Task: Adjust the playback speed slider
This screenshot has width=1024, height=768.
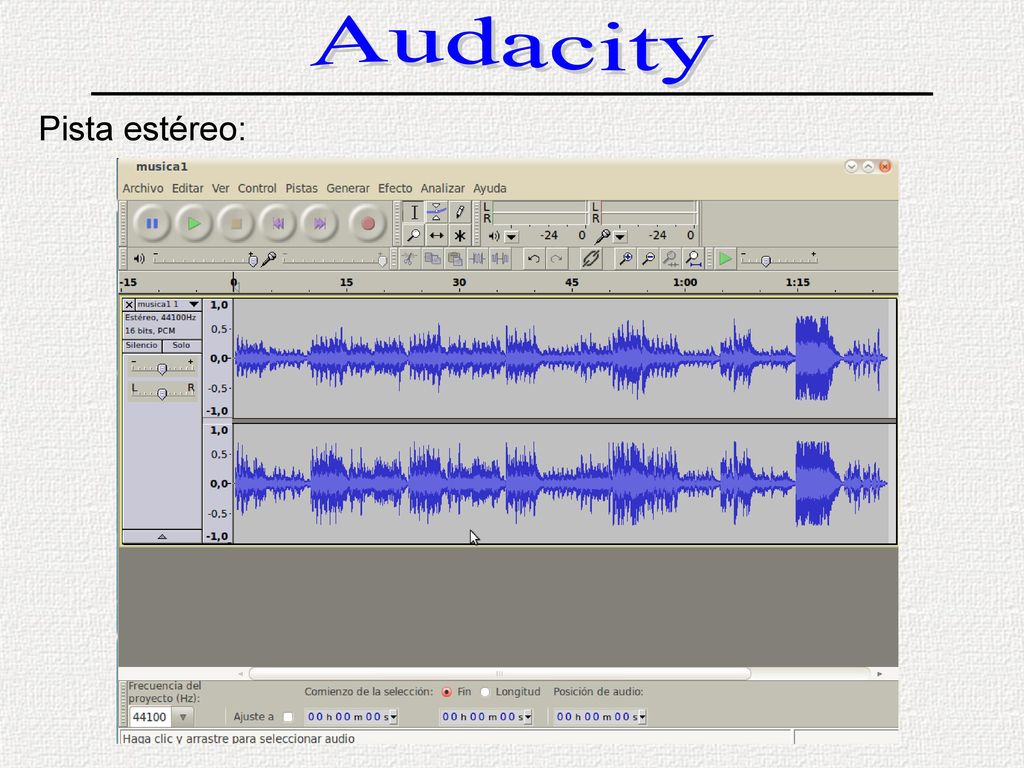Action: coord(778,259)
